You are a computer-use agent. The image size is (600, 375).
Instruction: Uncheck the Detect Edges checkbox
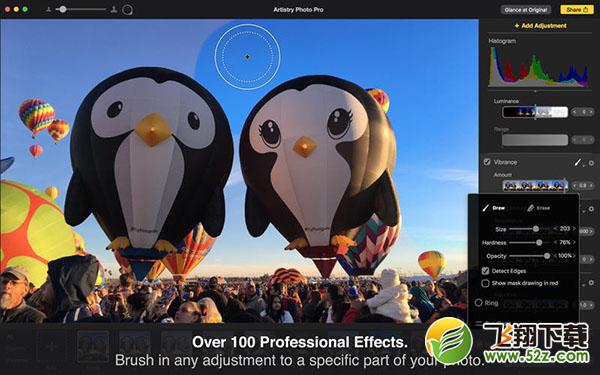(x=486, y=271)
